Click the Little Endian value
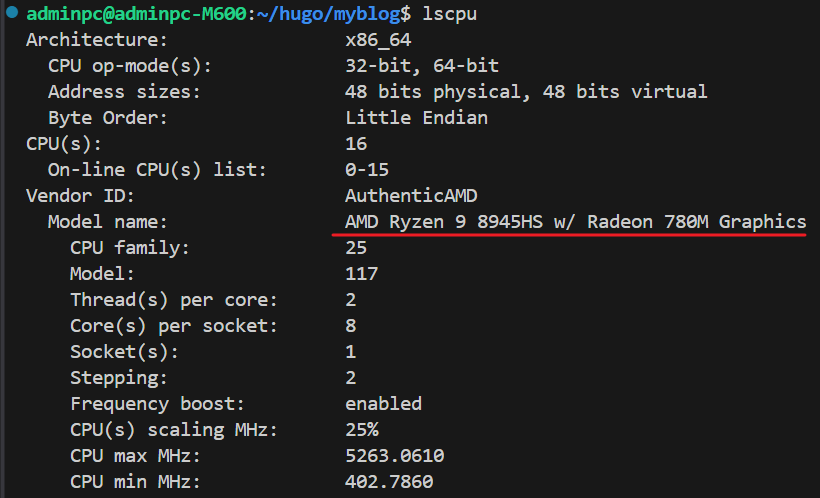Image resolution: width=820 pixels, height=498 pixels. pyautogui.click(x=416, y=118)
